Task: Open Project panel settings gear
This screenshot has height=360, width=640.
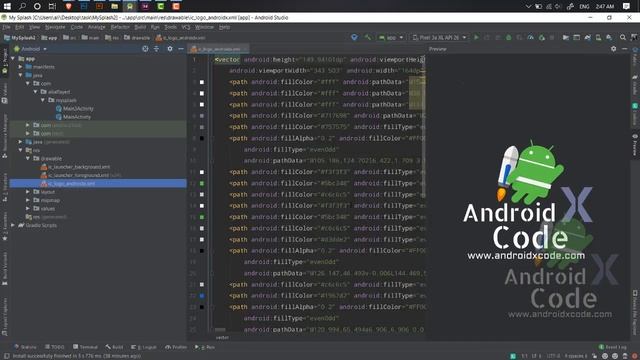Action: pos(170,49)
